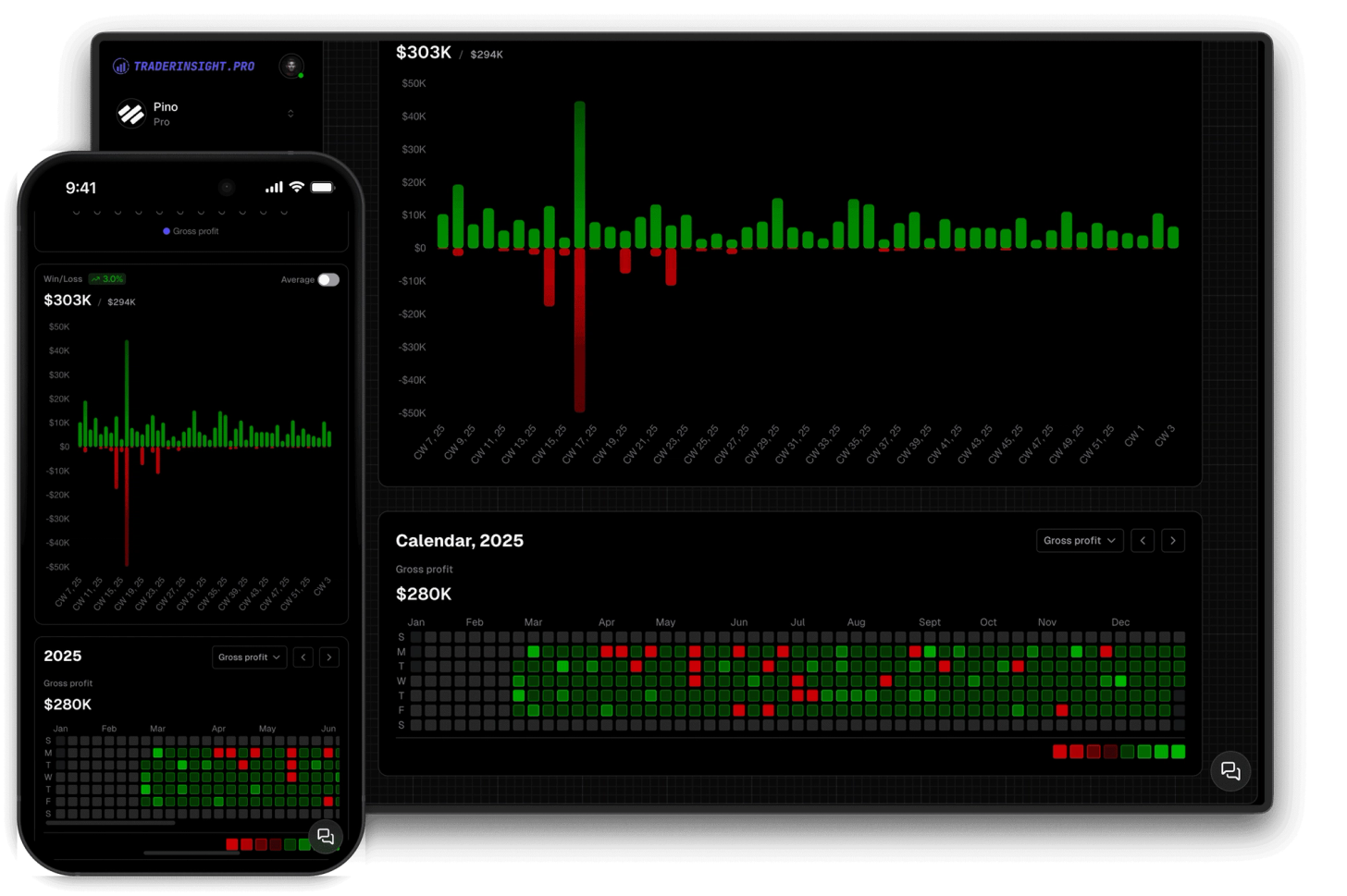Screen dimensions: 1347x896
Task: Open the chat bubble in desktop corner
Action: pos(1230,770)
